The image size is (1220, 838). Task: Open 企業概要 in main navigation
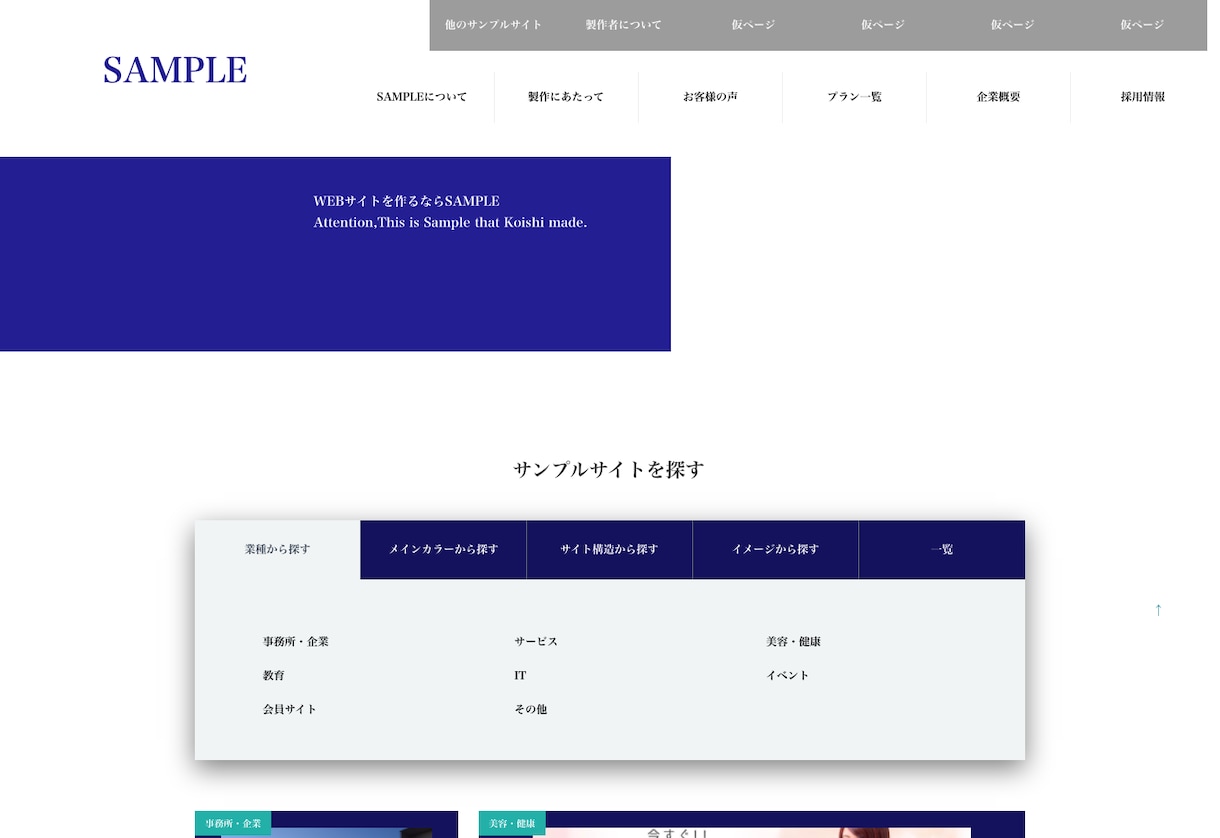[998, 97]
